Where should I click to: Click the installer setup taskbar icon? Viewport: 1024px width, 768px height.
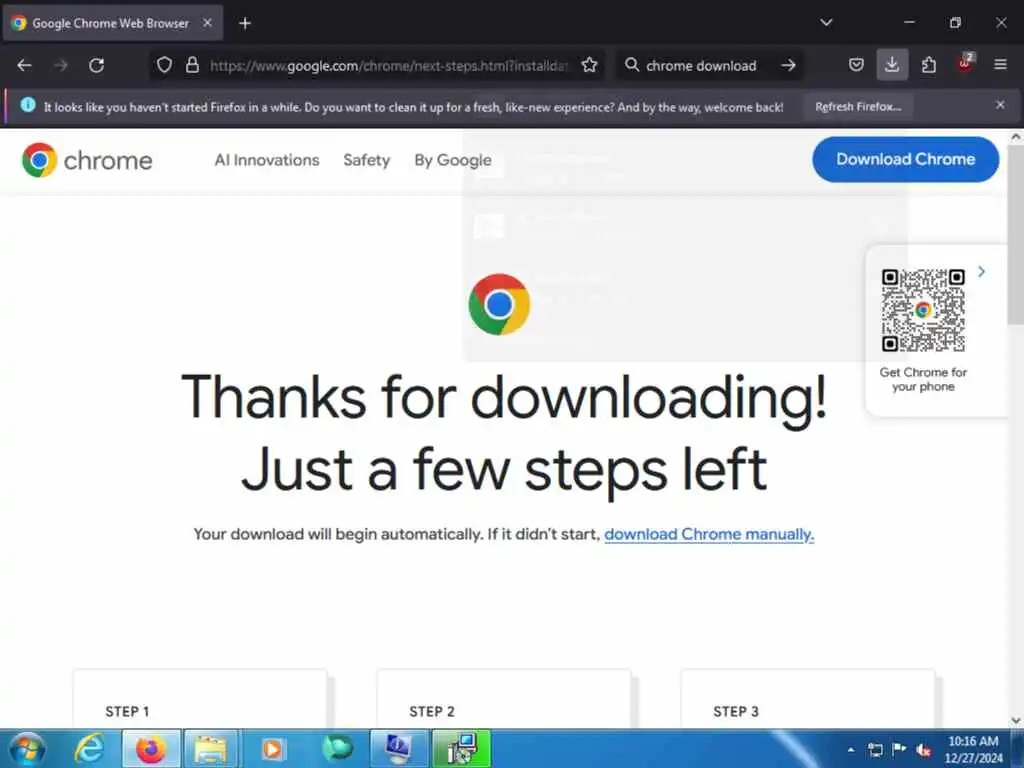pyautogui.click(x=461, y=748)
